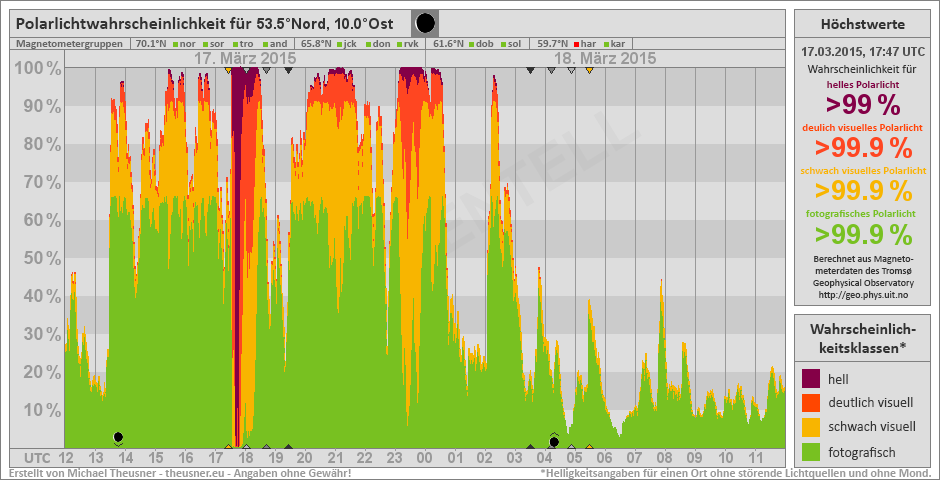
Task: Click the '50 %' y-axis label
Action: (41, 258)
